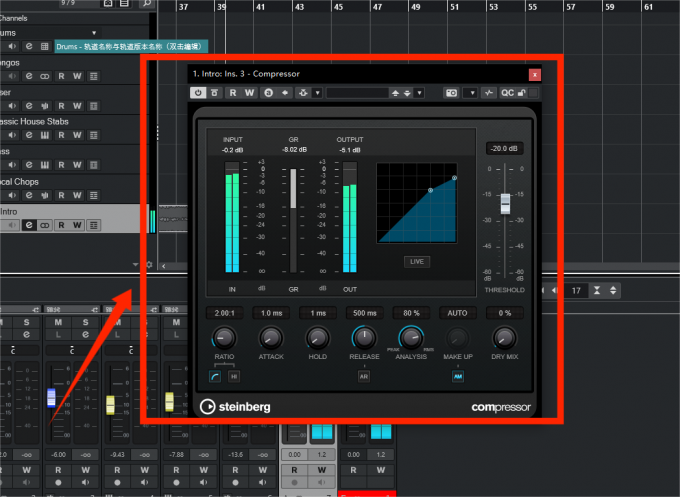Toggle the AM auto make-up button

pos(458,376)
